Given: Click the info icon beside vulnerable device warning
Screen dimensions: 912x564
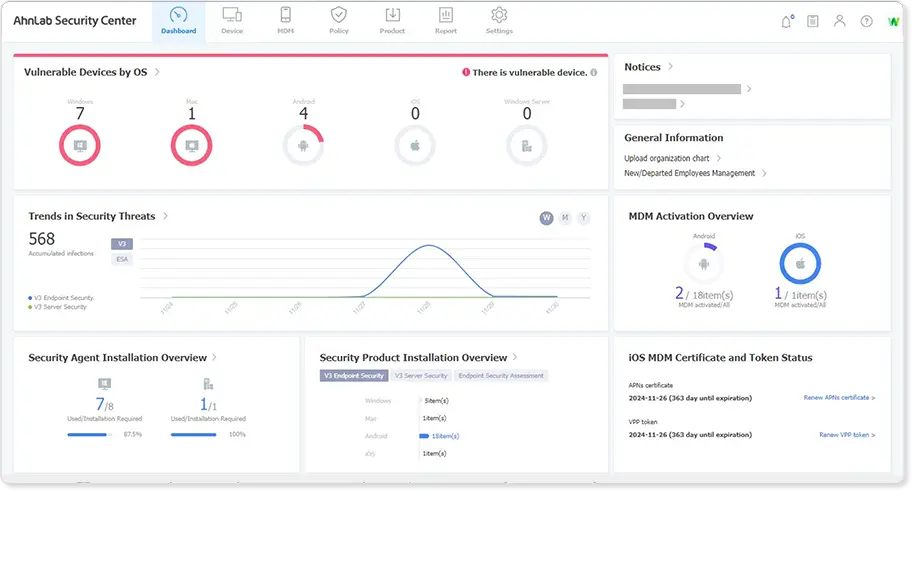Looking at the screenshot, I should (x=594, y=73).
